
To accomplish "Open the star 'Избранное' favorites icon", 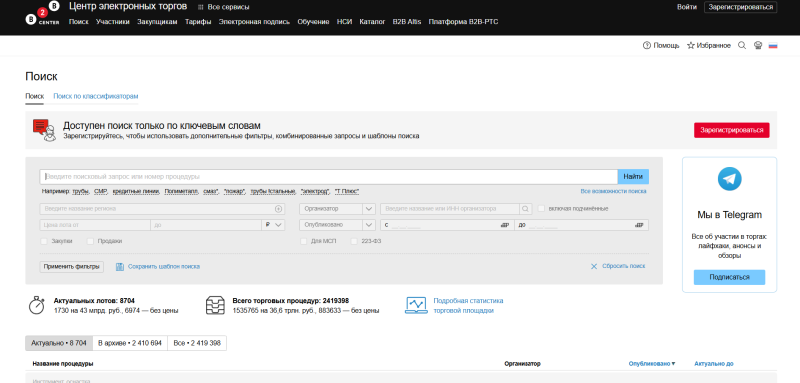I will [x=691, y=45].
